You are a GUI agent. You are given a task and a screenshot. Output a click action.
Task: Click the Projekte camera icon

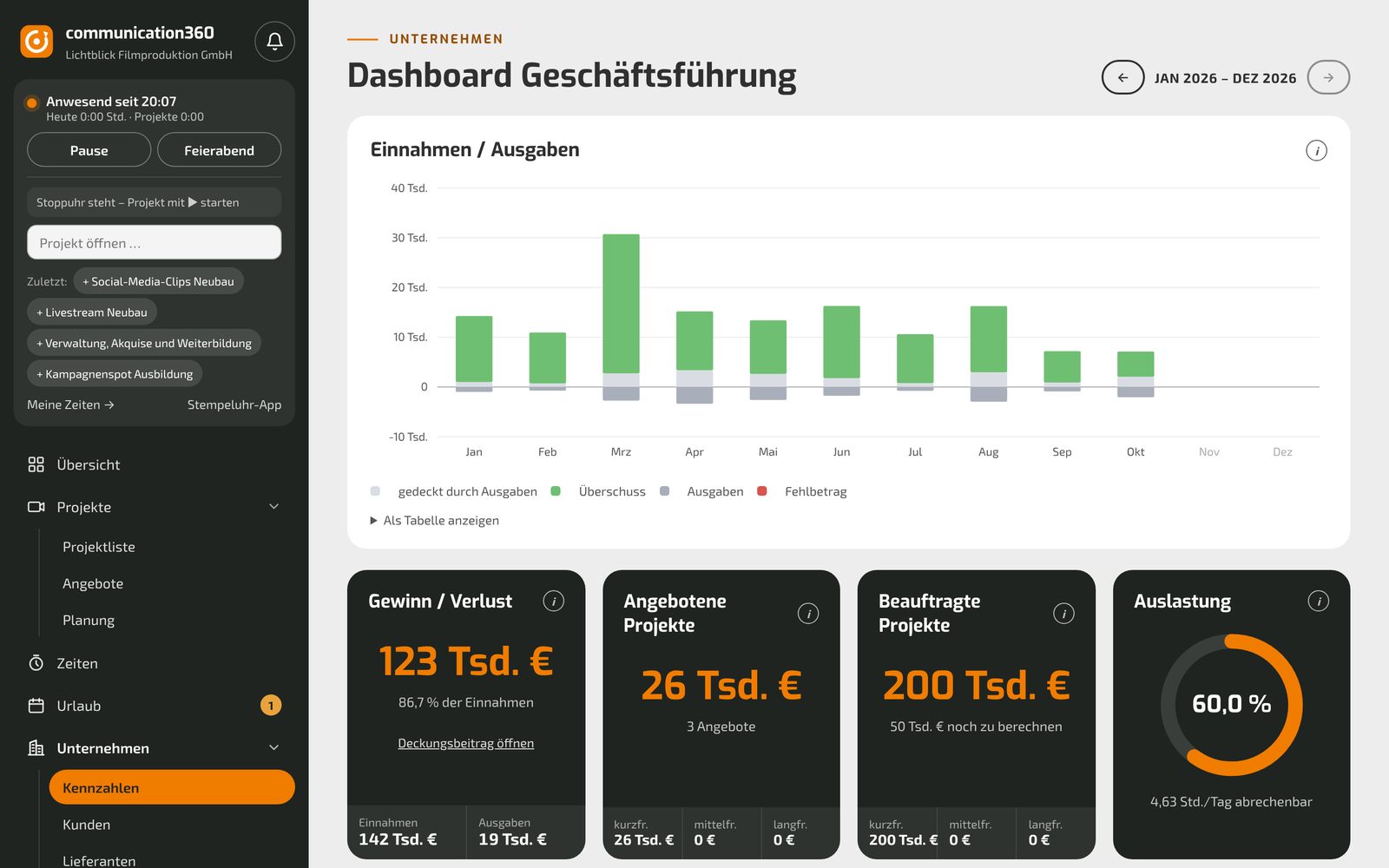(36, 507)
